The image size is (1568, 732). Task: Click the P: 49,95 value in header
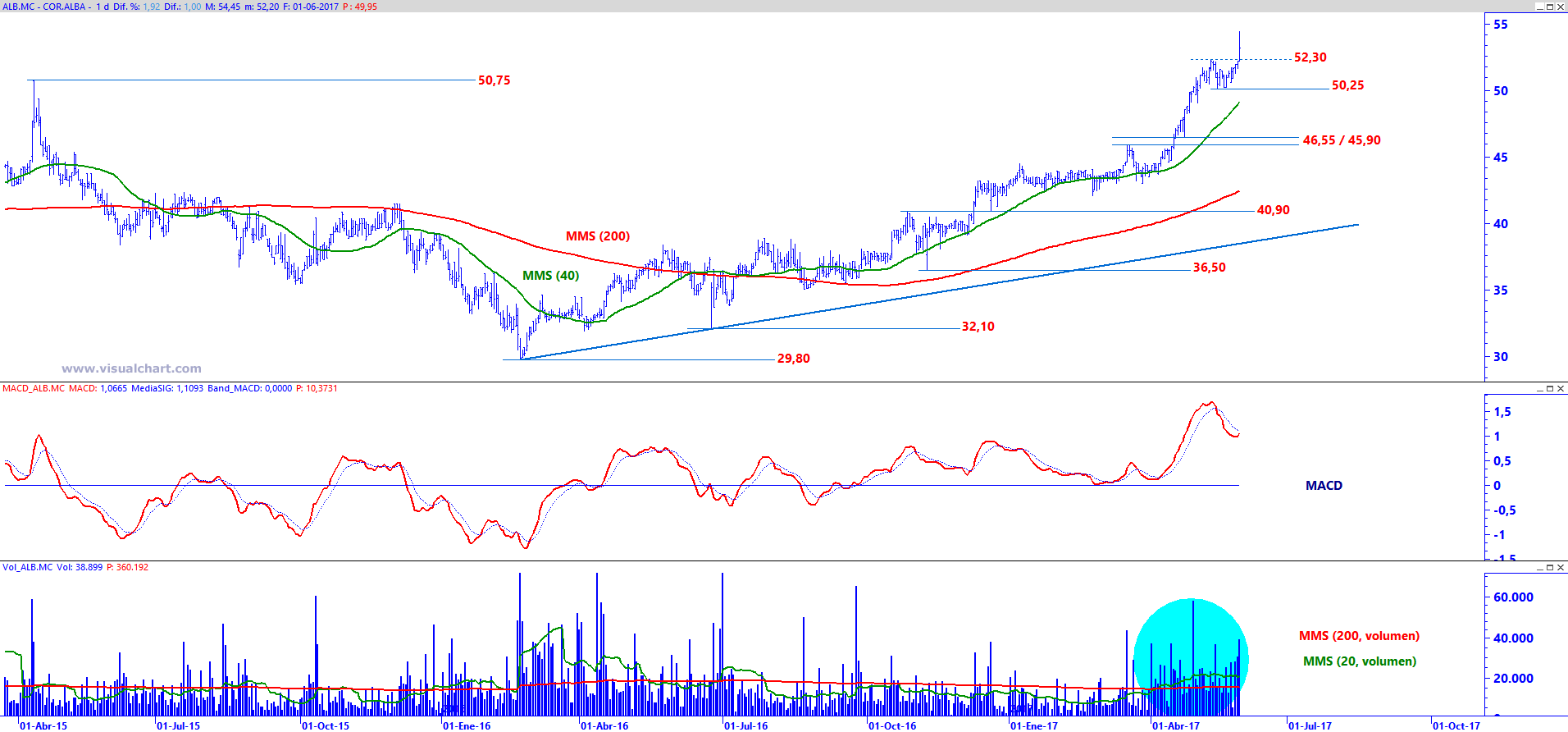[x=360, y=7]
